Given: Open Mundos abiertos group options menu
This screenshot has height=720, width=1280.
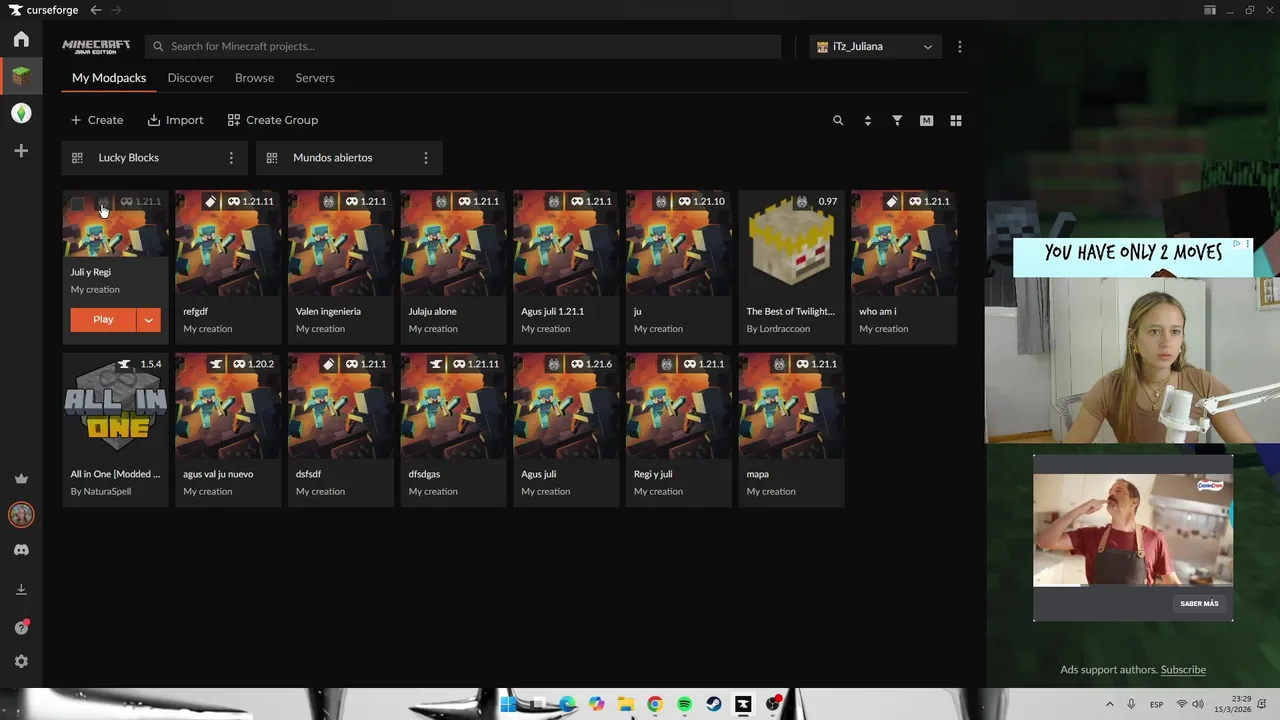Looking at the screenshot, I should click(x=426, y=158).
